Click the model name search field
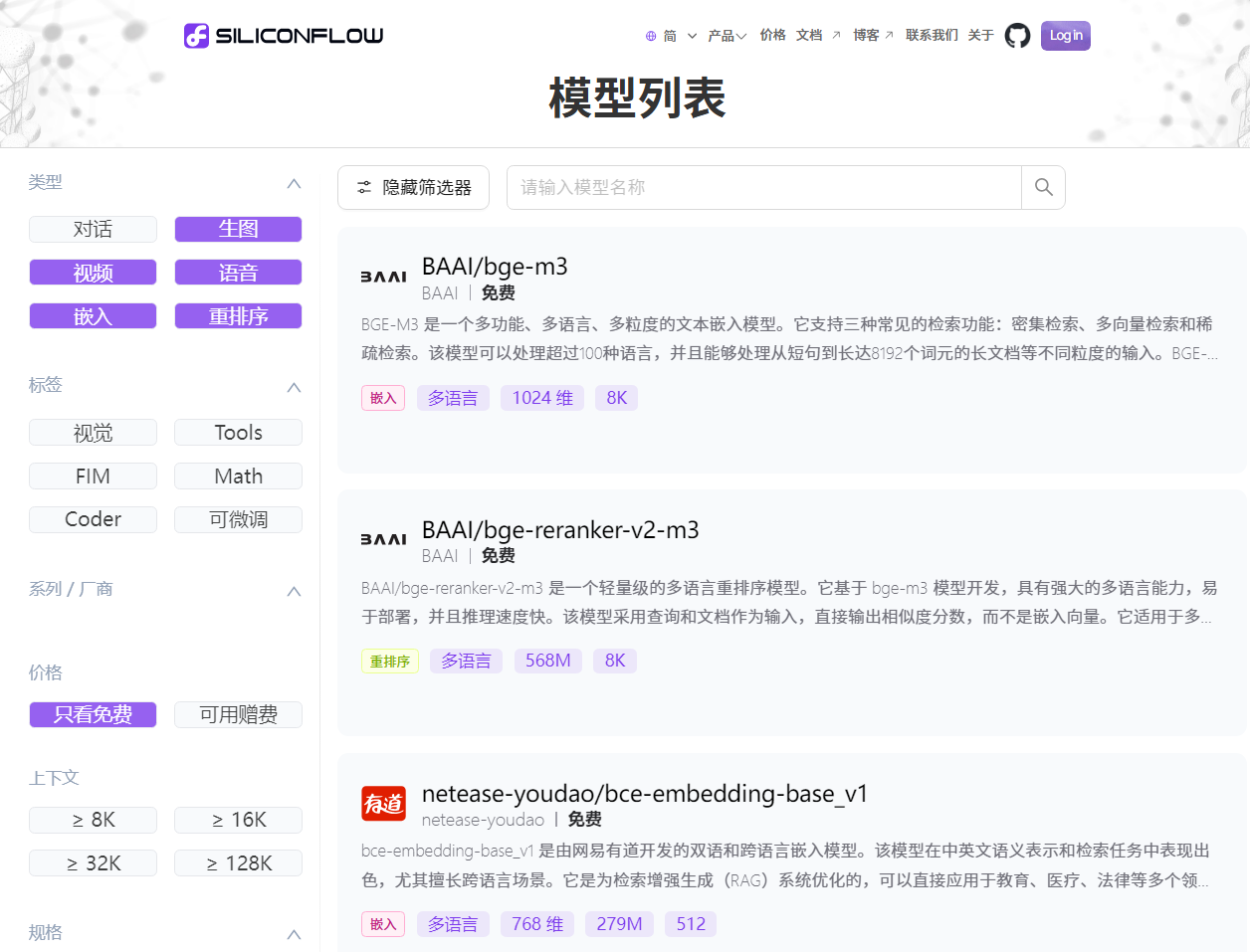The height and width of the screenshot is (952, 1250). (x=763, y=187)
